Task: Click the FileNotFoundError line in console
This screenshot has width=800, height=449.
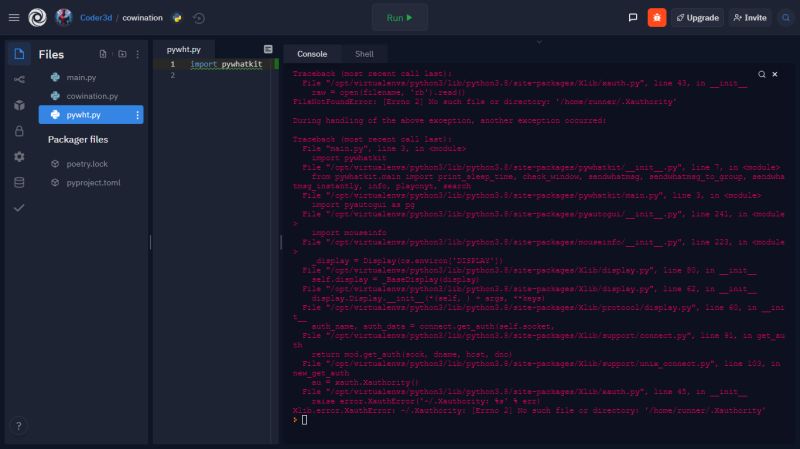Action: [x=485, y=102]
